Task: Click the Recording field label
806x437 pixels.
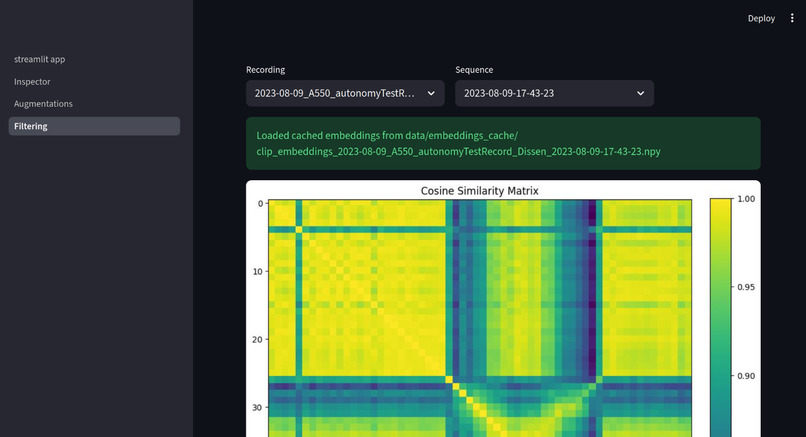Action: tap(265, 70)
